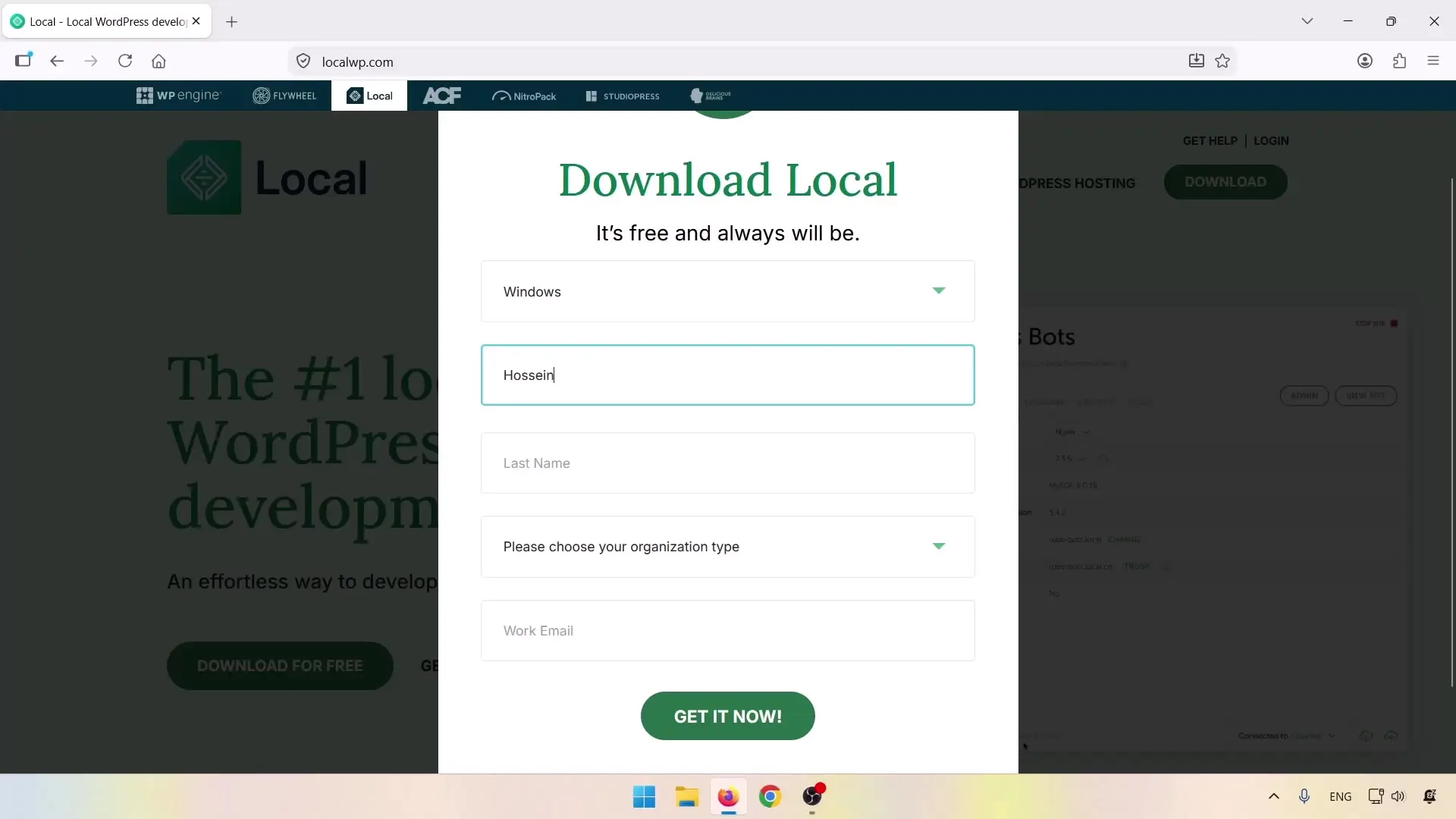Click the DOWNLOAD FOR FREE button
The height and width of the screenshot is (819, 1456).
tap(280, 666)
